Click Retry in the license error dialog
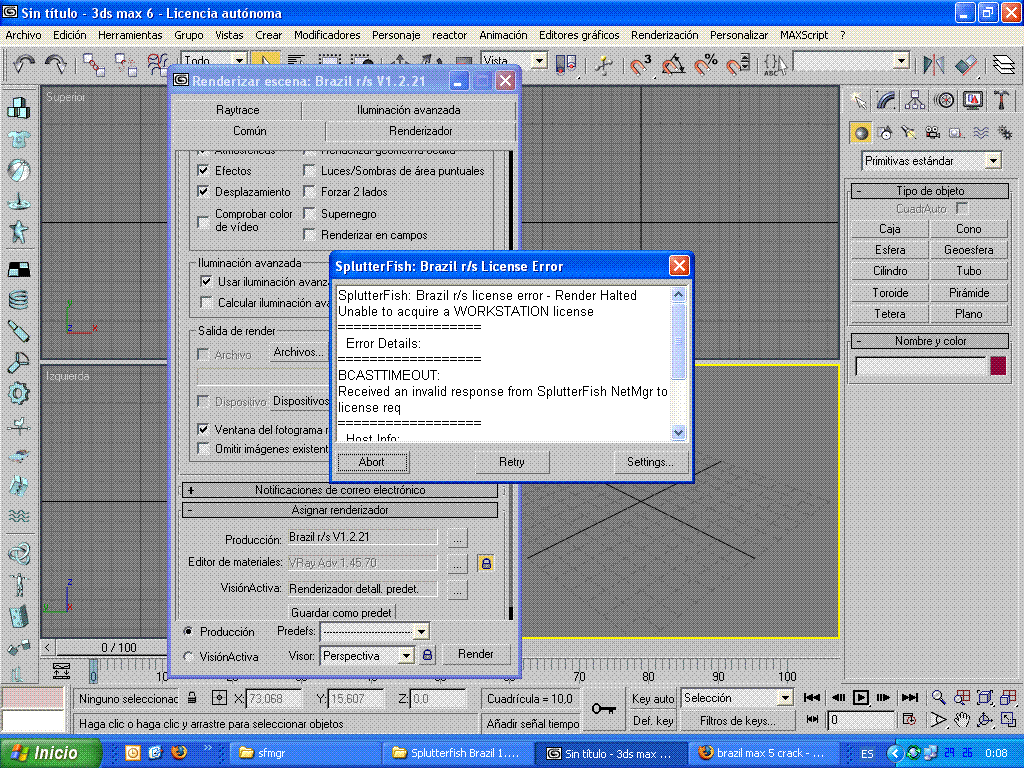The height and width of the screenshot is (768, 1024). (512, 462)
